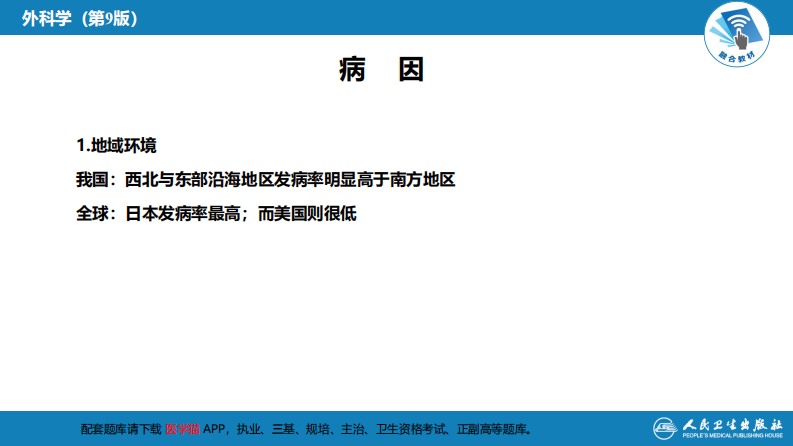Viewport: 793px width, 446px height.
Task: Click the line starting with 我国：西北与东部沿海
Action: [x=266, y=180]
